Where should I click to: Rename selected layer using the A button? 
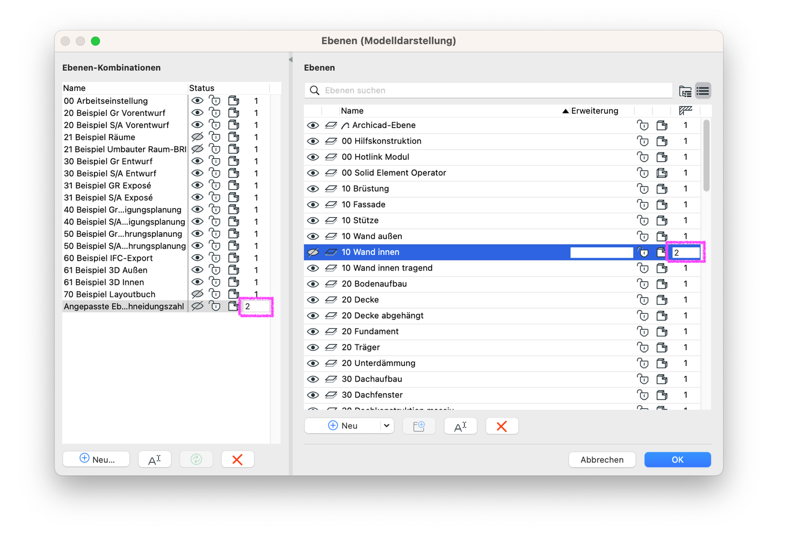(461, 426)
